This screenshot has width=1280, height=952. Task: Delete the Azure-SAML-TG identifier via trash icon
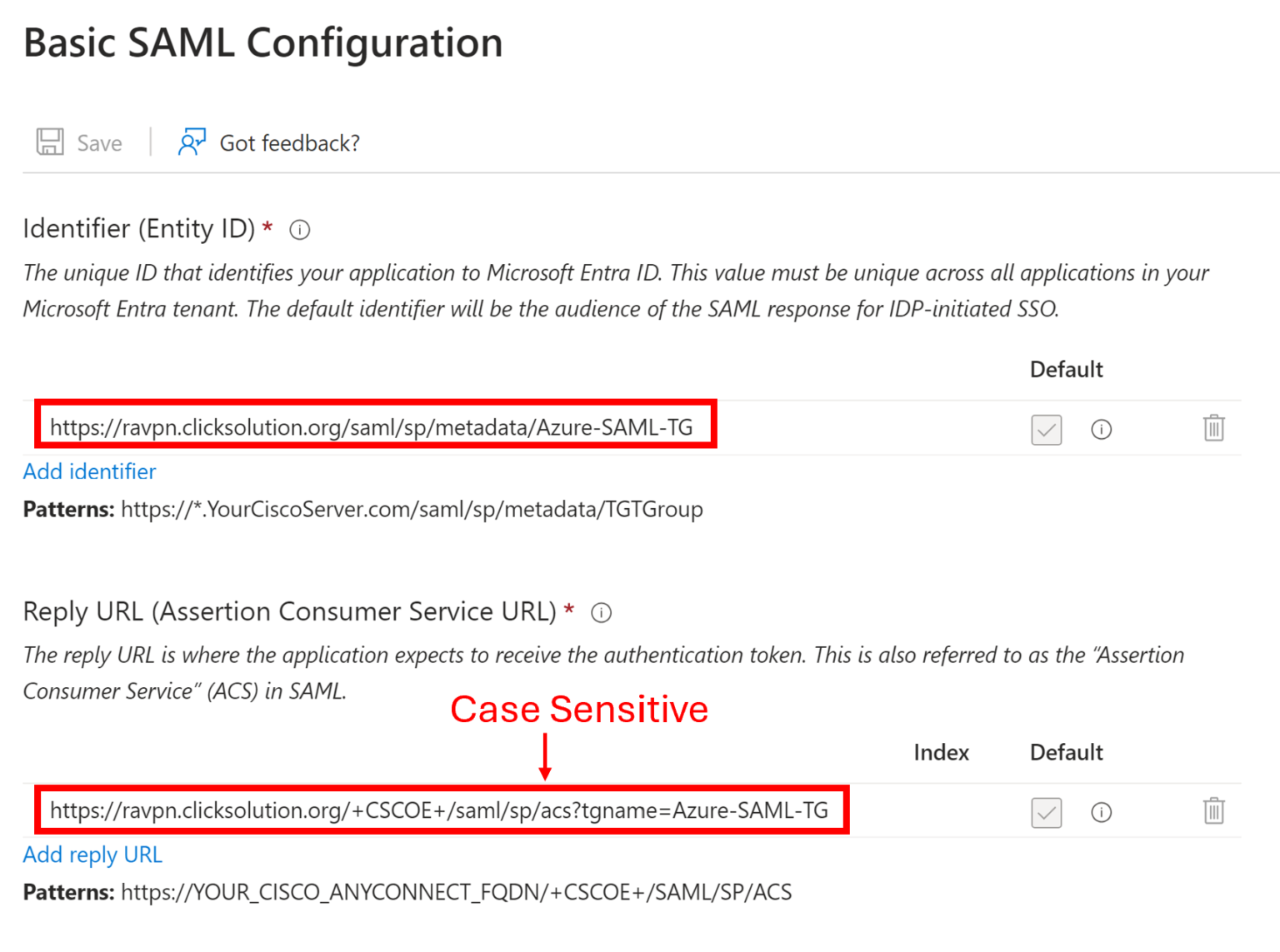[x=1214, y=429]
